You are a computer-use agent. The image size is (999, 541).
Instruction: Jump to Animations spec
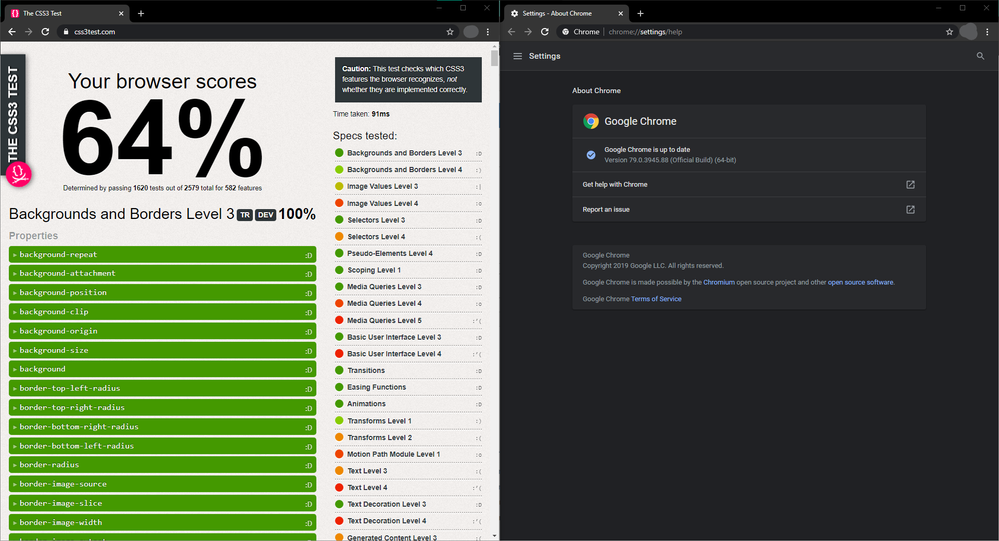[x=366, y=403]
